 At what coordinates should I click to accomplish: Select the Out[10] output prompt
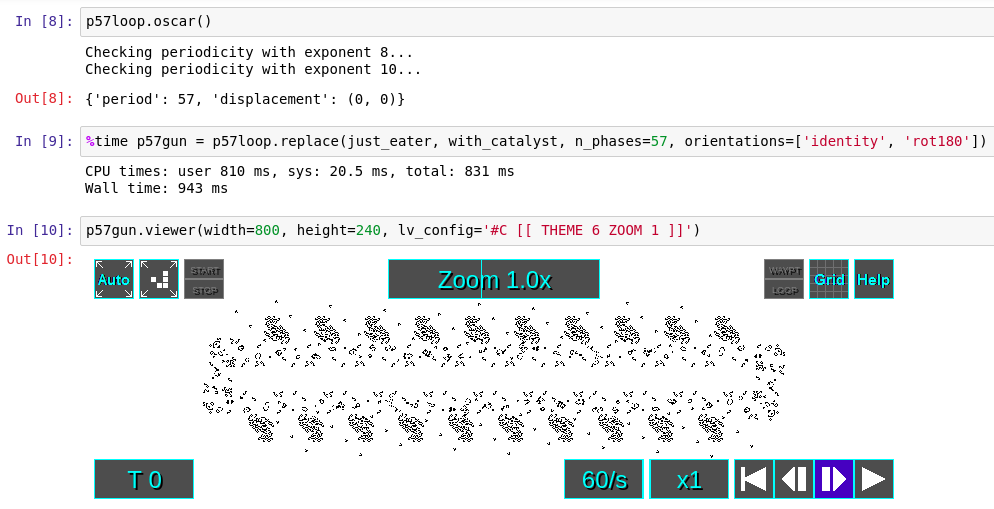40,259
